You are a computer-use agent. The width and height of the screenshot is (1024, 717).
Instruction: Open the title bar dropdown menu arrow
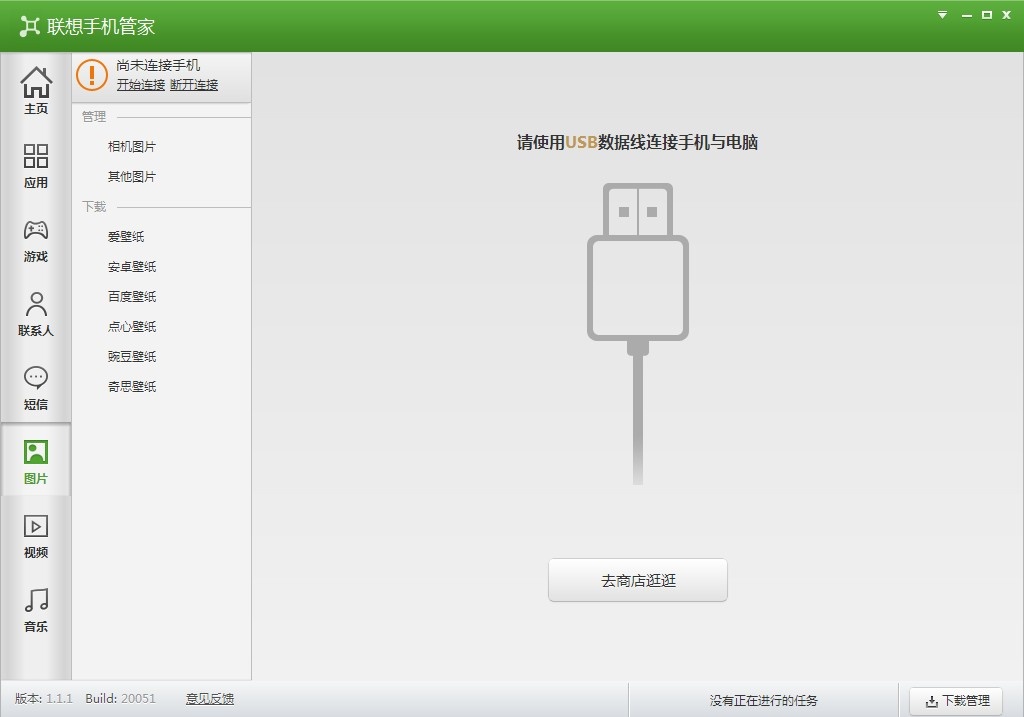coord(942,14)
